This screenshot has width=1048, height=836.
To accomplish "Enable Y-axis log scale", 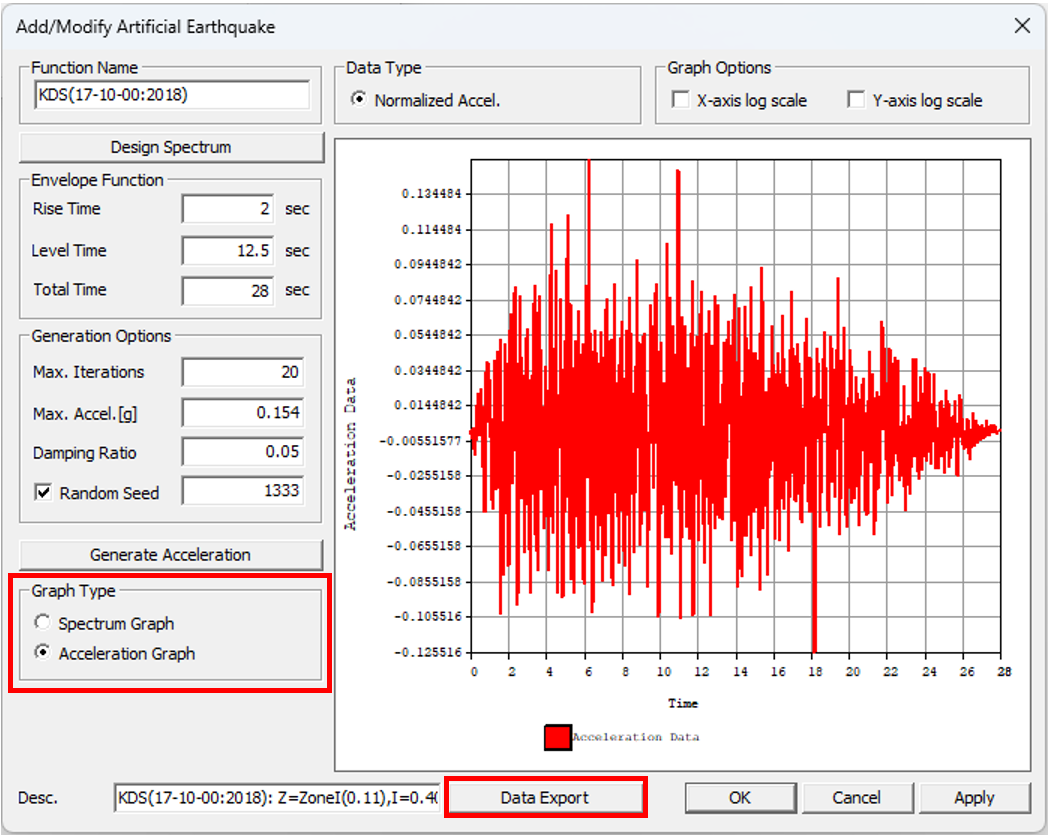I will (856, 100).
